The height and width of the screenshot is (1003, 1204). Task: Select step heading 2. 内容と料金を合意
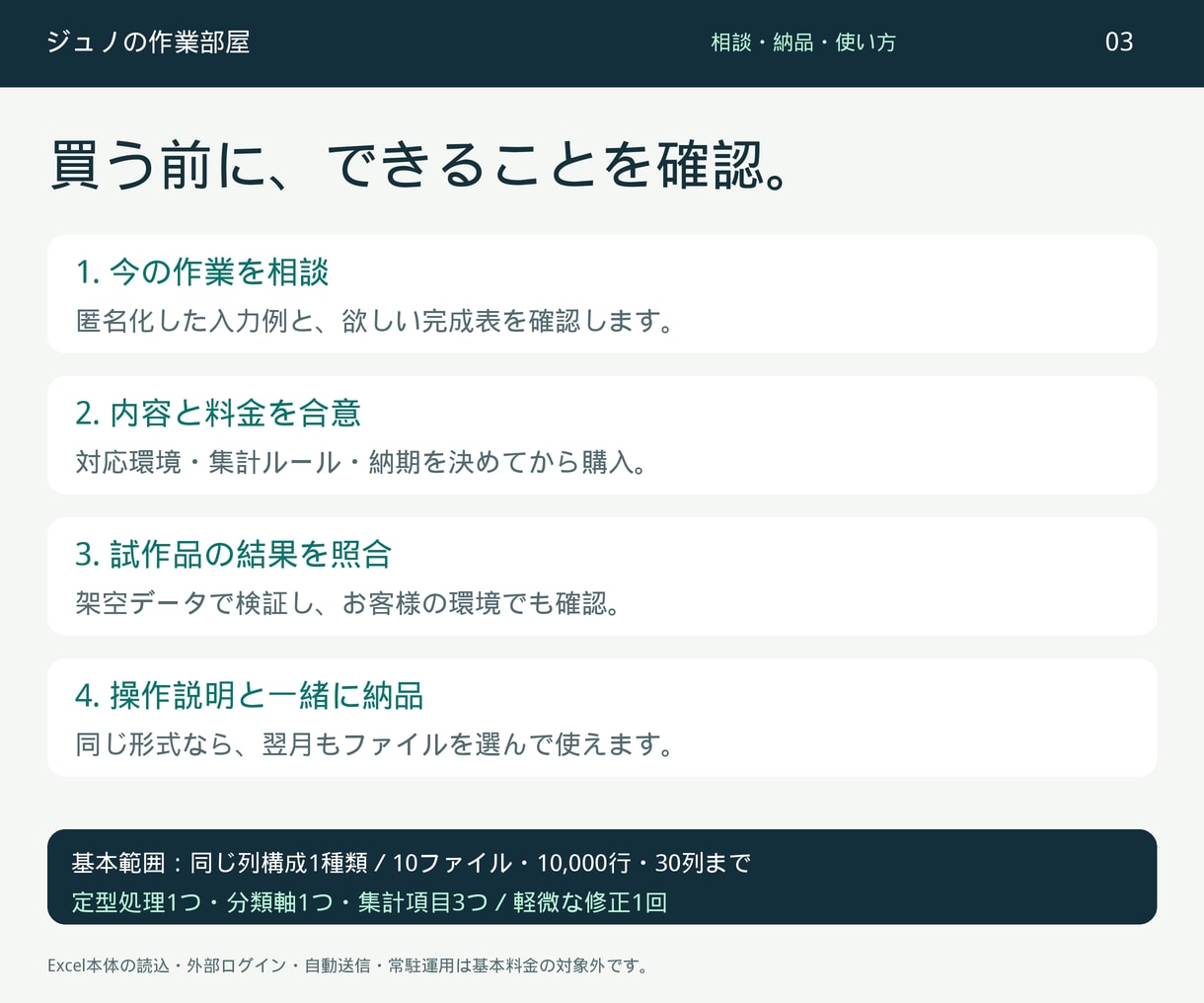coord(218,413)
